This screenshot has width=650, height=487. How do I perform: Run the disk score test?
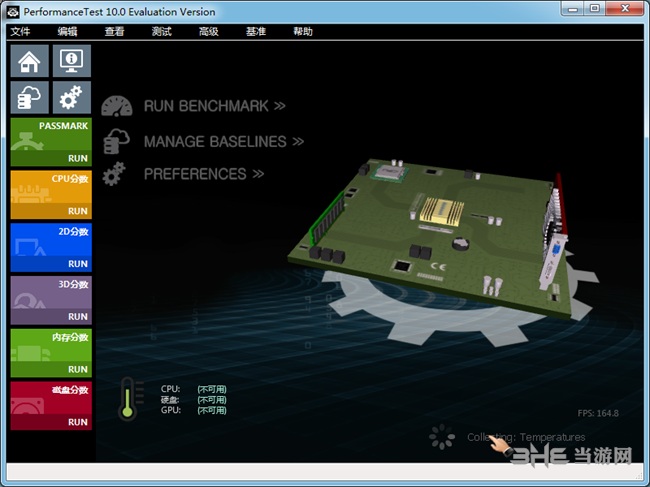pos(78,422)
